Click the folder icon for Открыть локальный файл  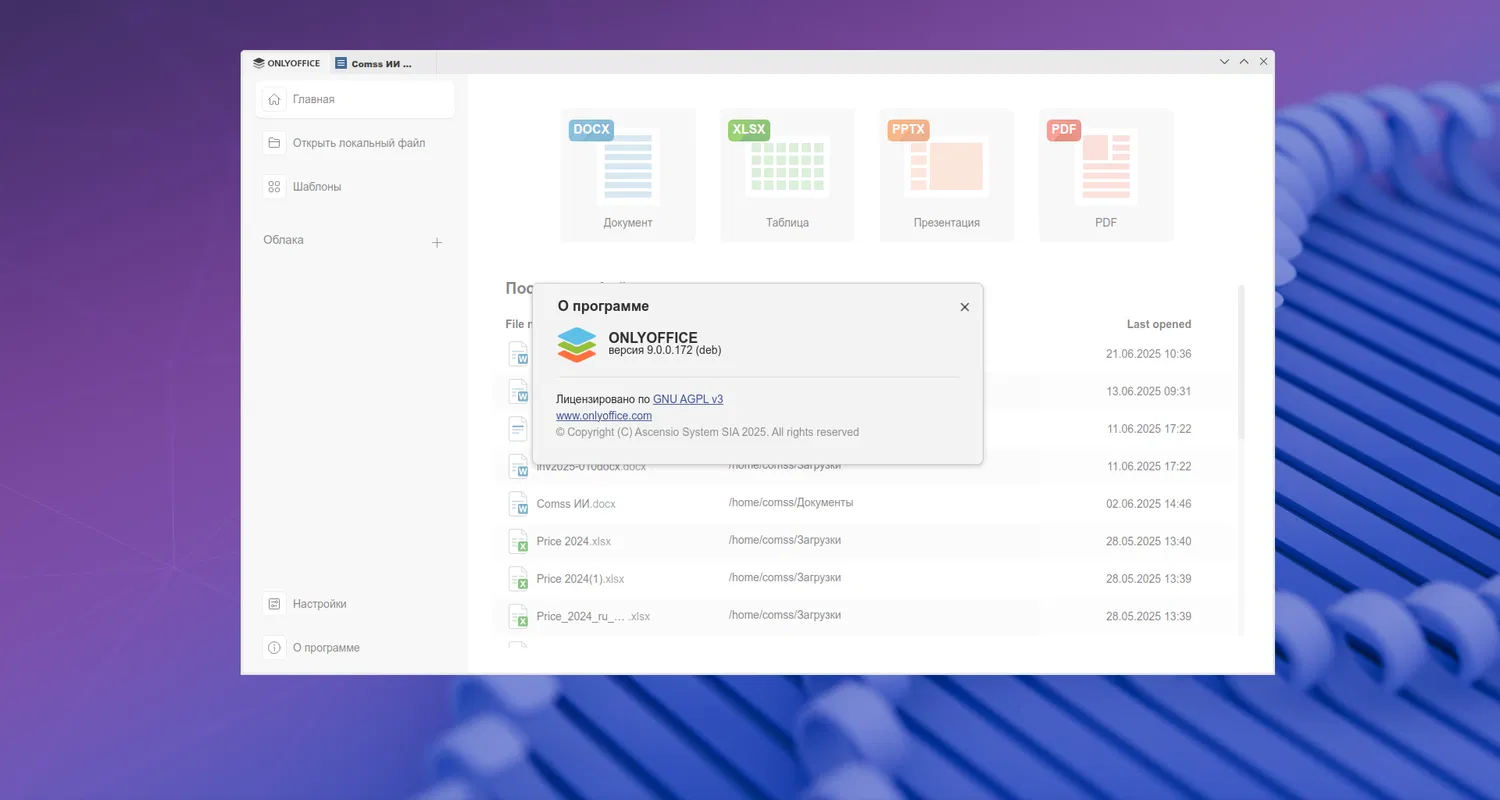point(274,143)
